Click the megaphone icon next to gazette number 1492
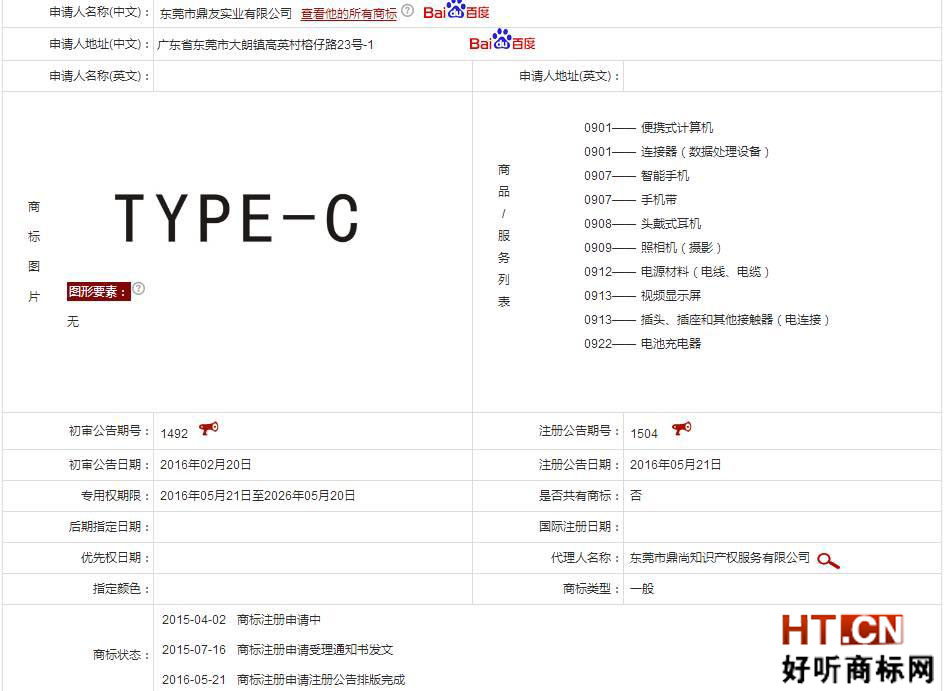This screenshot has width=951, height=691. coord(206,428)
